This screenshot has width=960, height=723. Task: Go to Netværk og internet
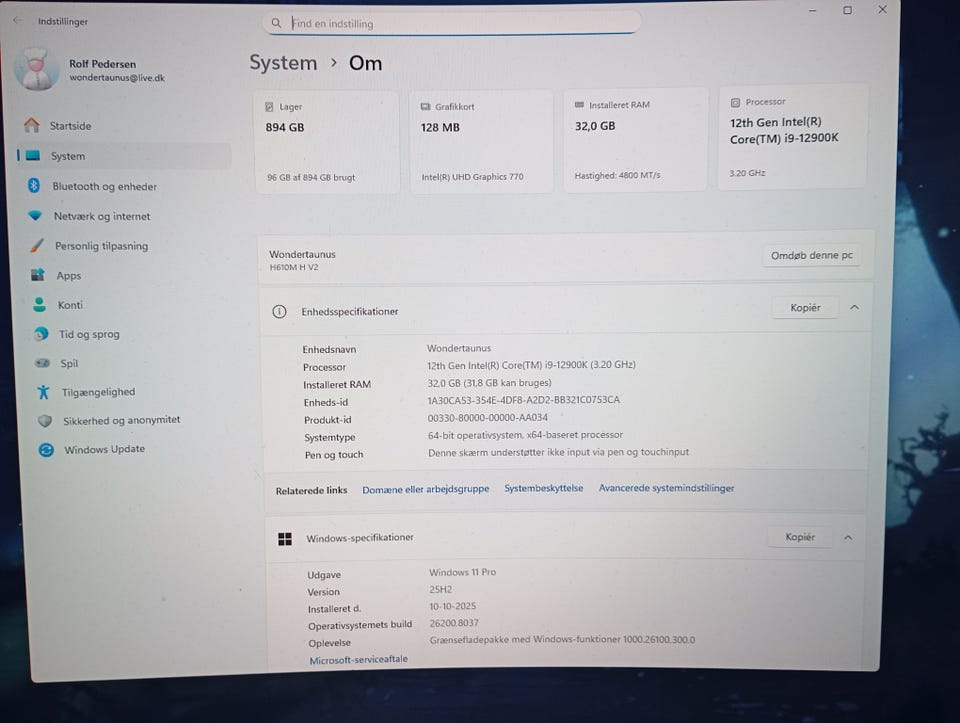click(x=126, y=215)
